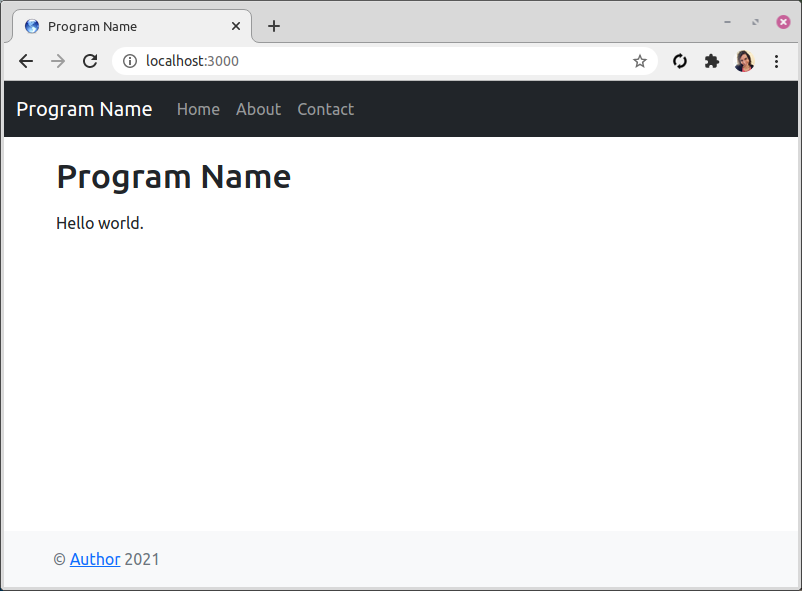802x591 pixels.
Task: Open a new tab with plus button
Action: click(274, 26)
